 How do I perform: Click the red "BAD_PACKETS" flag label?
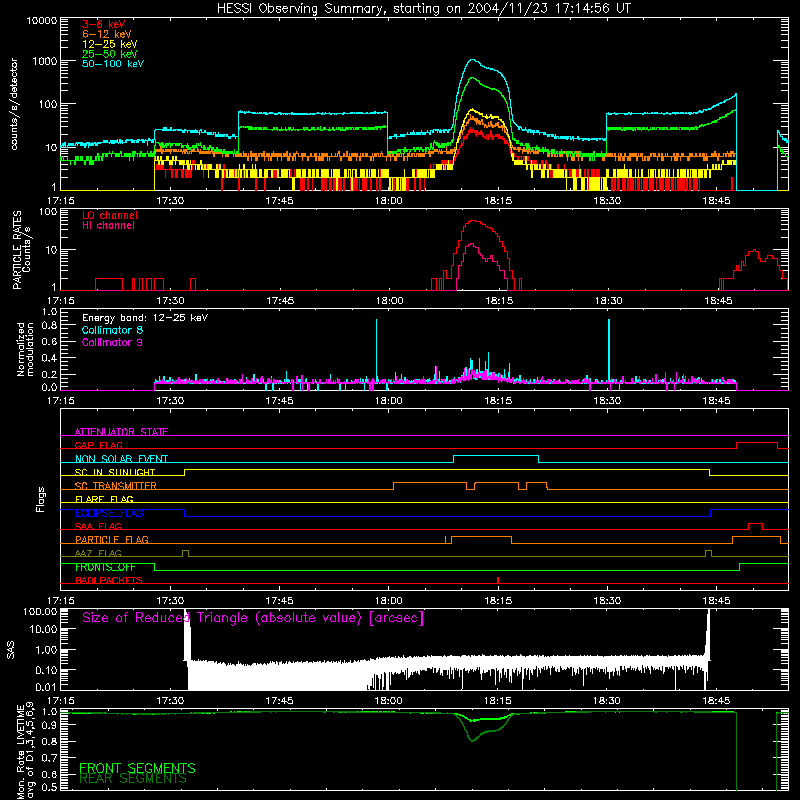tap(109, 580)
